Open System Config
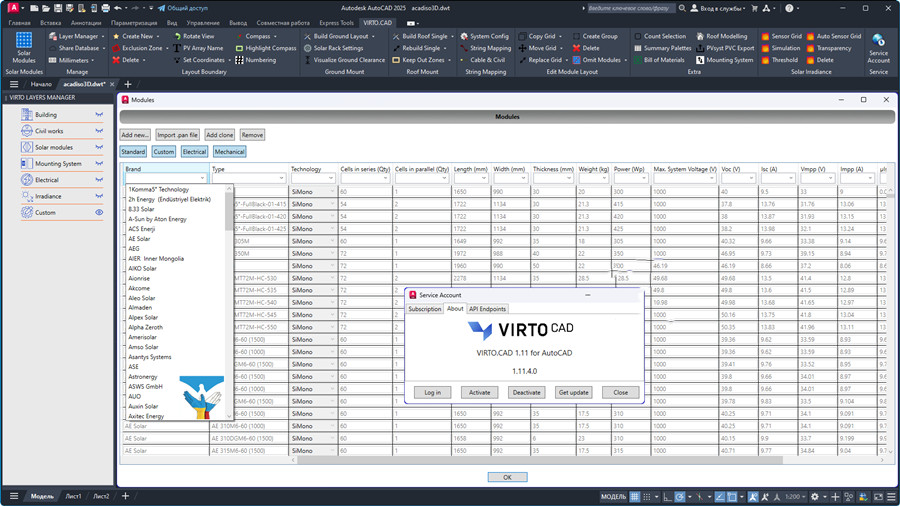The width and height of the screenshot is (900, 506). (x=484, y=36)
